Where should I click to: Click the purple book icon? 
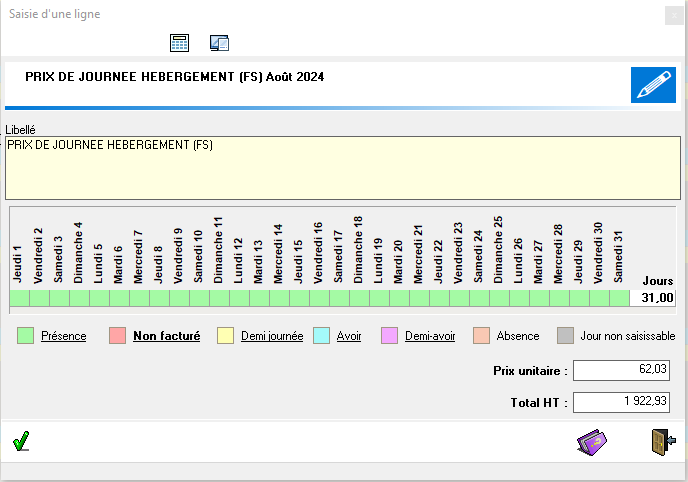pos(592,441)
